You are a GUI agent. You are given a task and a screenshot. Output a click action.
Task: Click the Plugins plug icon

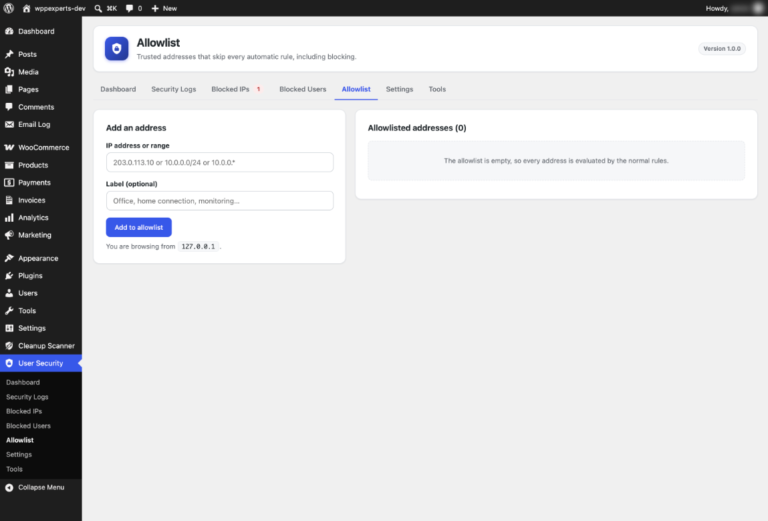pyautogui.click(x=9, y=276)
